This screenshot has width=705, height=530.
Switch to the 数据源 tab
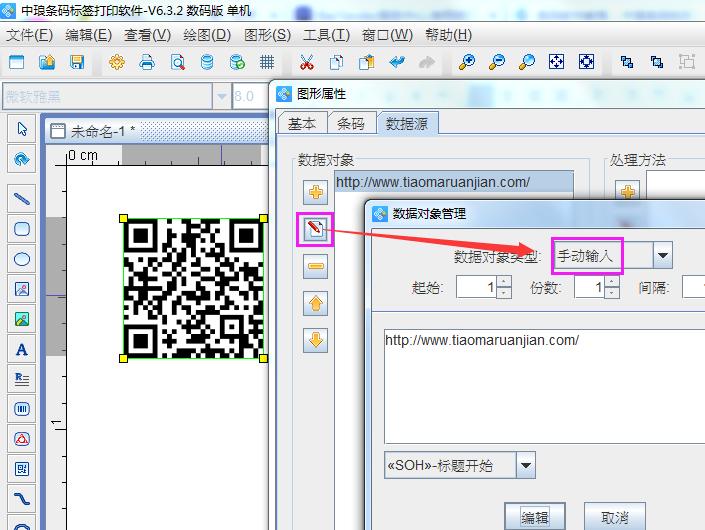[x=407, y=123]
